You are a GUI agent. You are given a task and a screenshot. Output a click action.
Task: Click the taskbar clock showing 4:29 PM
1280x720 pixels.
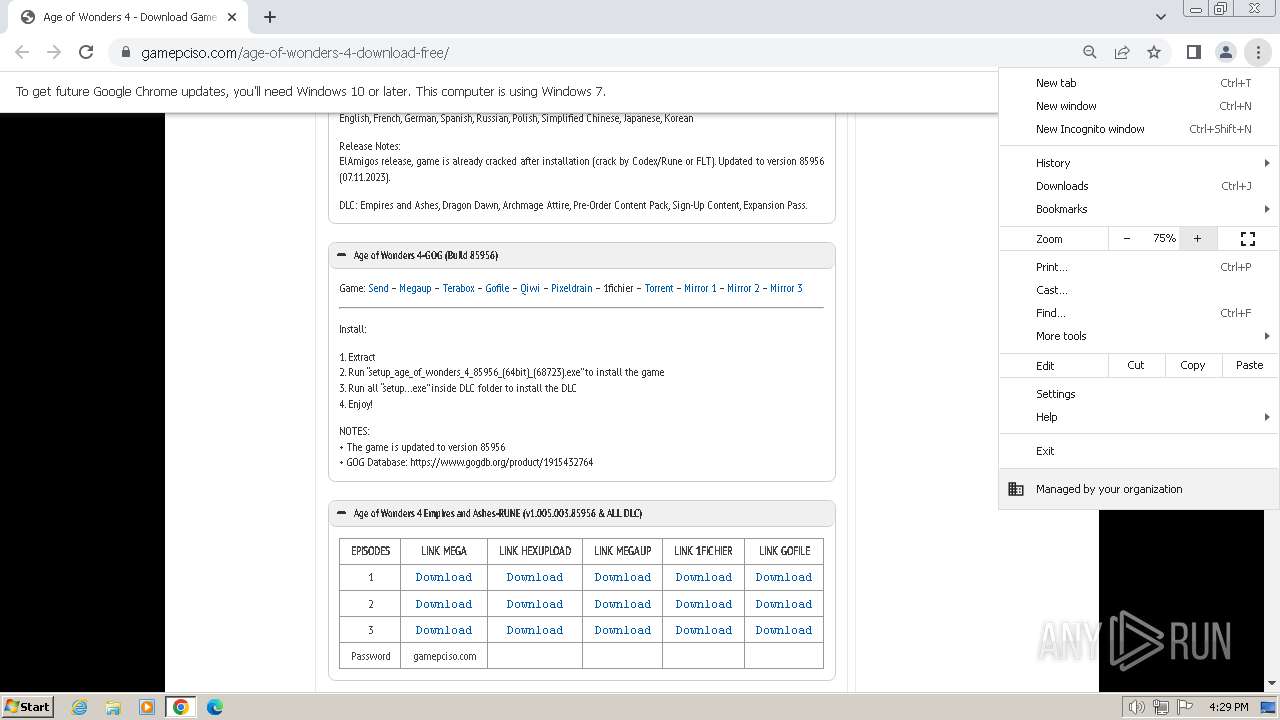[1229, 707]
